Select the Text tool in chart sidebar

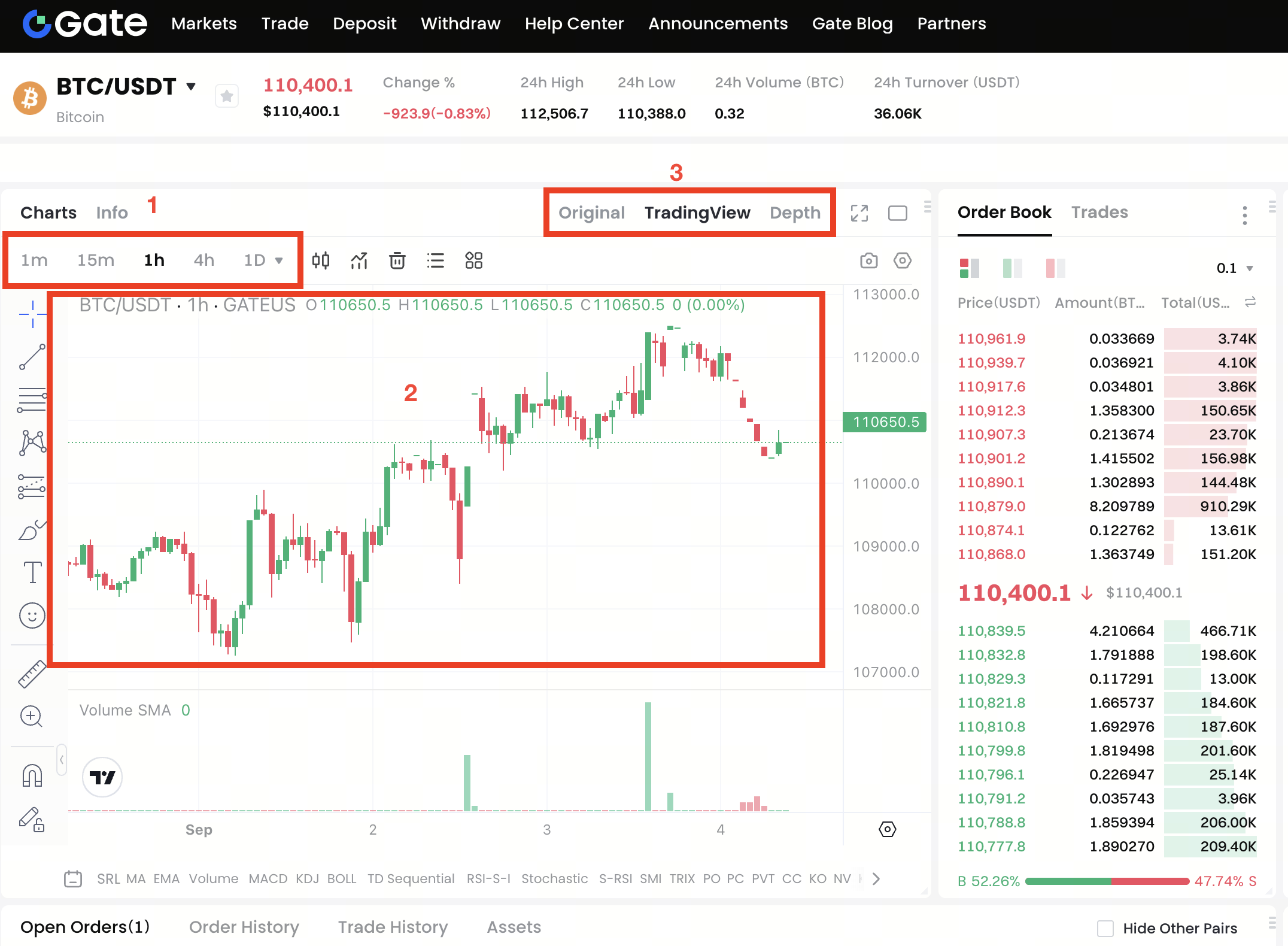(x=32, y=572)
